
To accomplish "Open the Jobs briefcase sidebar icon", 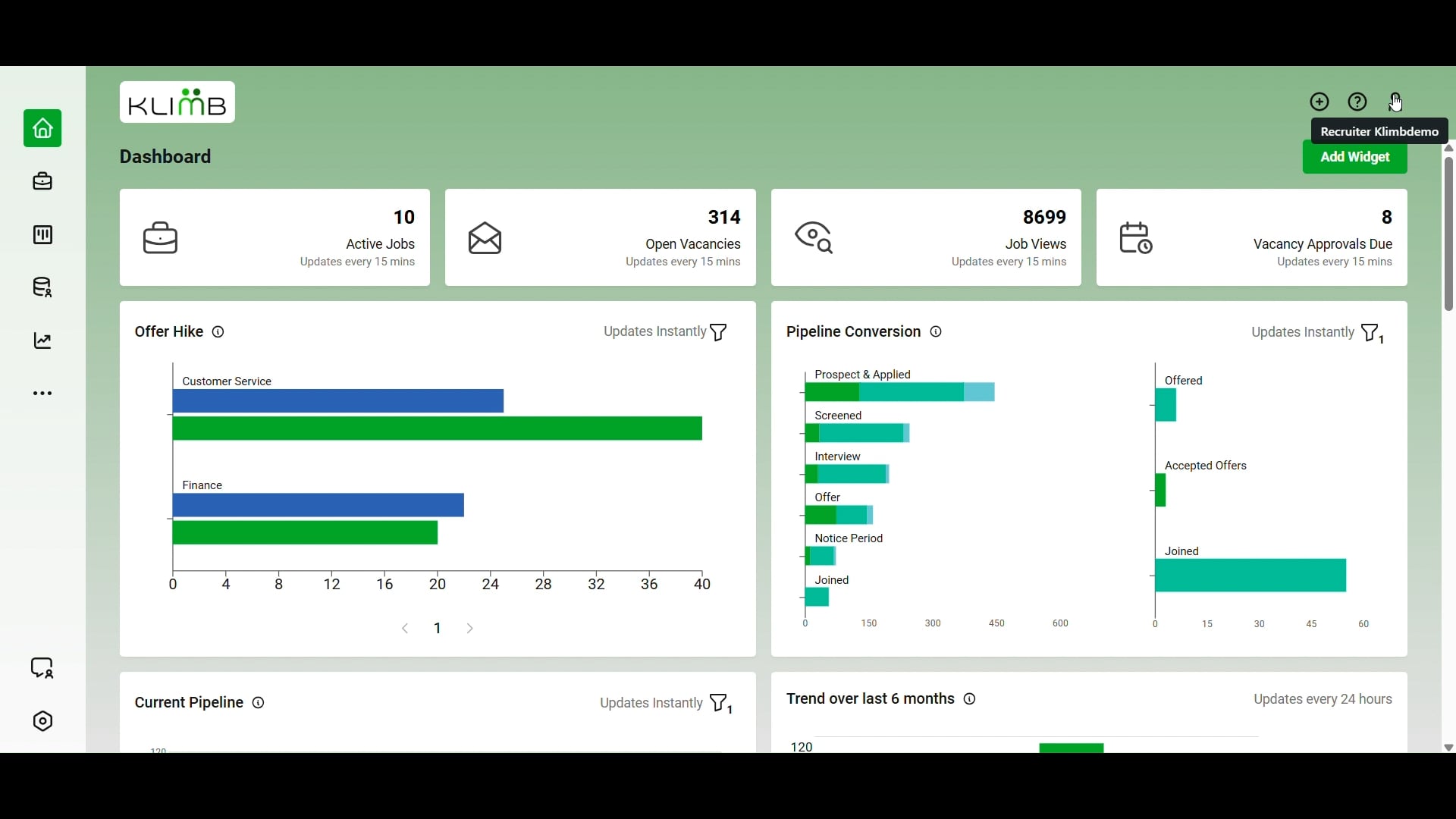I will pyautogui.click(x=42, y=182).
